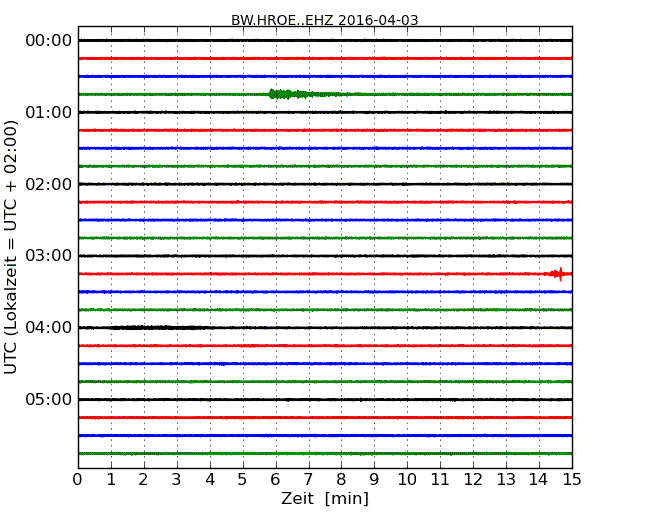Click the x-axis tick label 5
Screen dimensions: 650x520
pyautogui.click(x=243, y=480)
